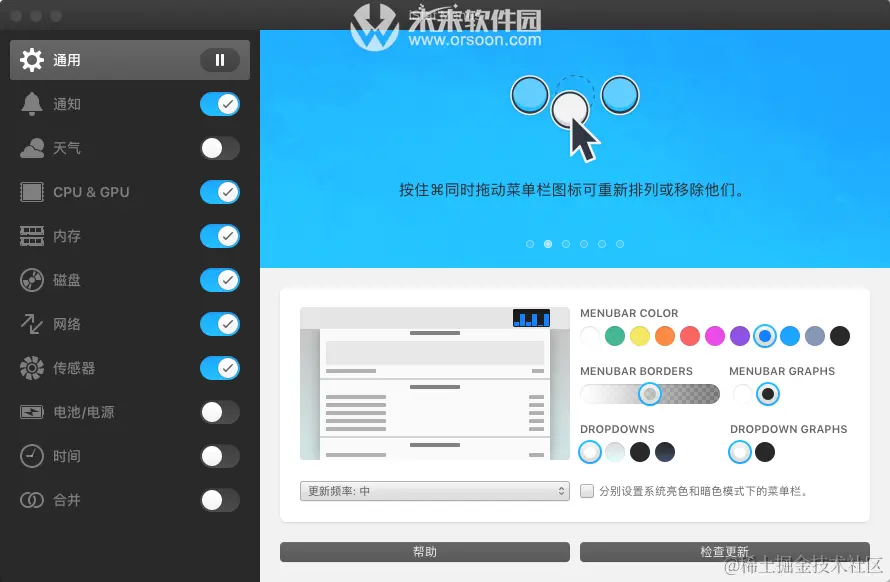Choose red menubar color swatch

(690, 336)
